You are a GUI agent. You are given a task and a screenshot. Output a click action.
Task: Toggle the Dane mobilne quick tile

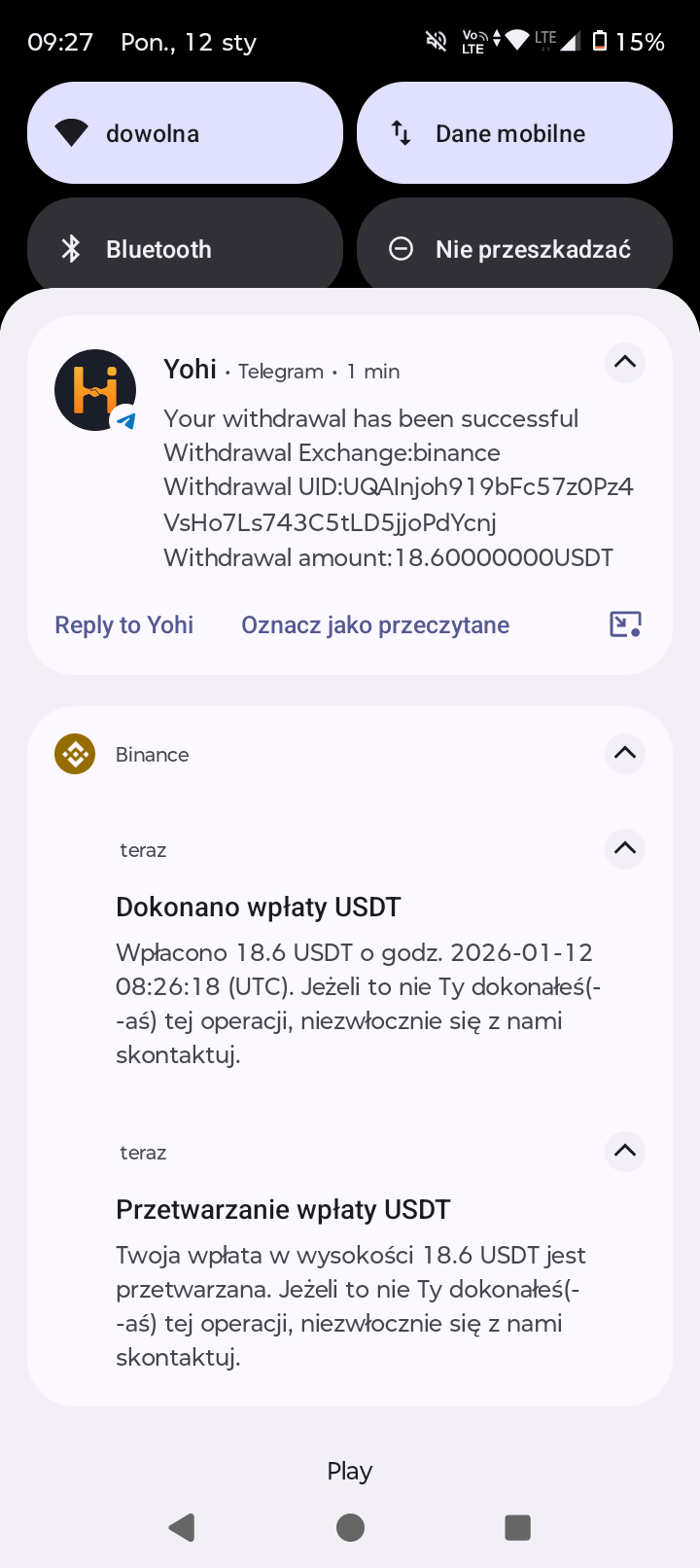tap(514, 133)
